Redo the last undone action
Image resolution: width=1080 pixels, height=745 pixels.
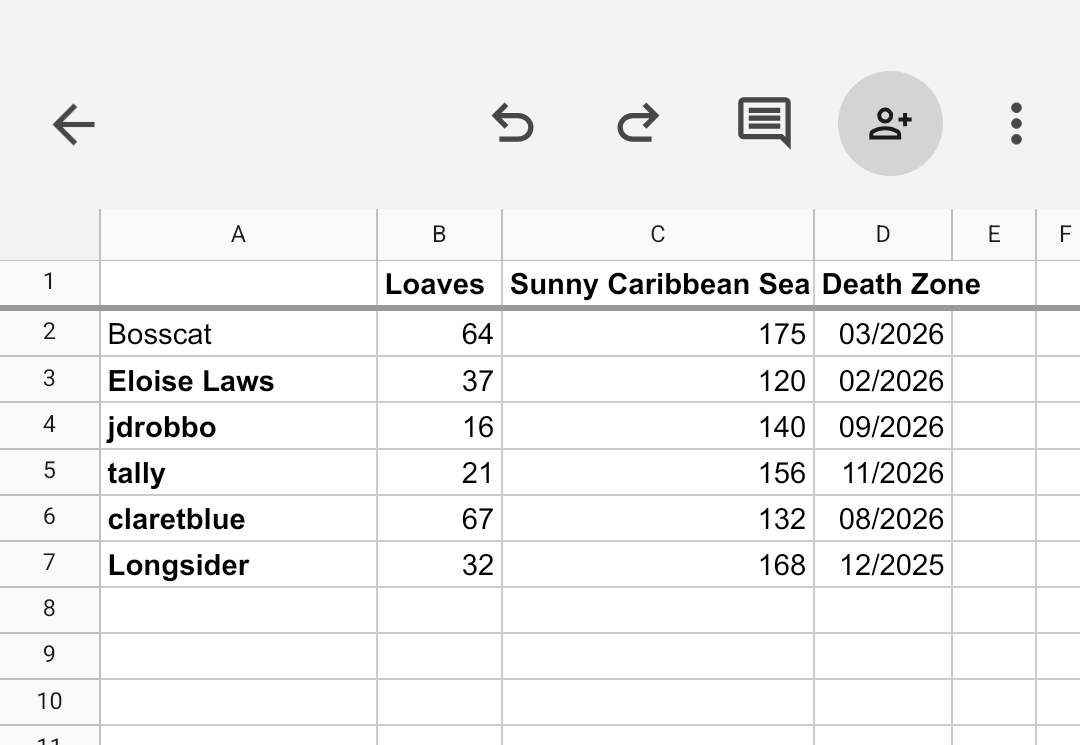pos(638,124)
